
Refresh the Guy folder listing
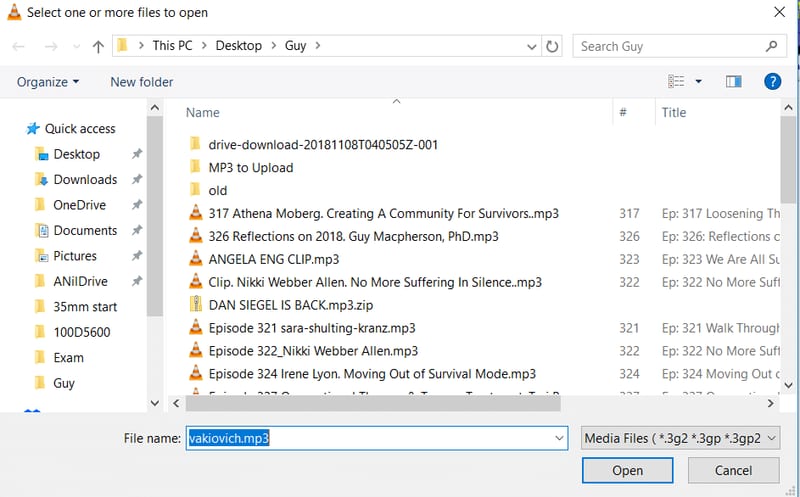click(552, 46)
